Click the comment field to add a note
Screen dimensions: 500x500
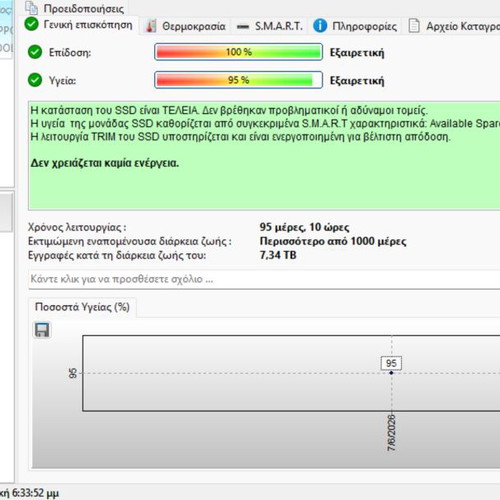click(x=264, y=279)
